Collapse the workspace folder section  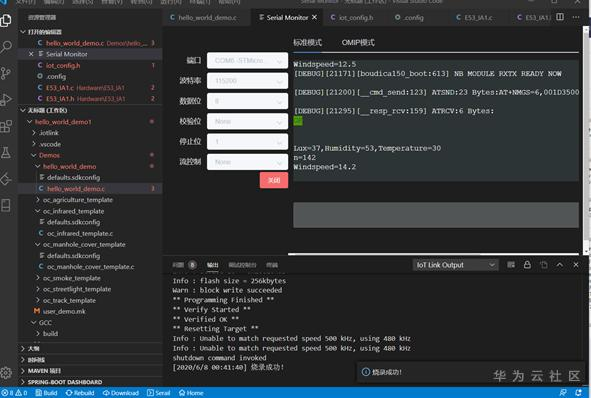90,110
